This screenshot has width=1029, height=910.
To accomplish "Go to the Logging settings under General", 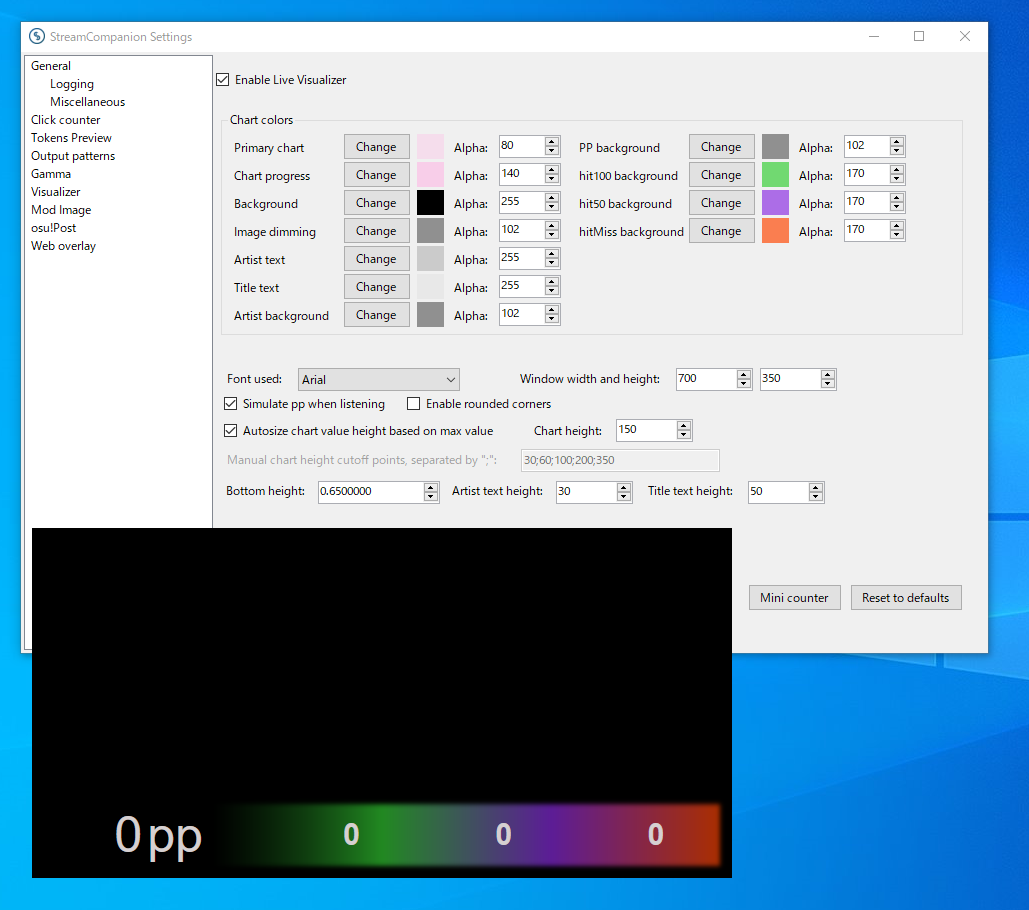I will coord(72,84).
